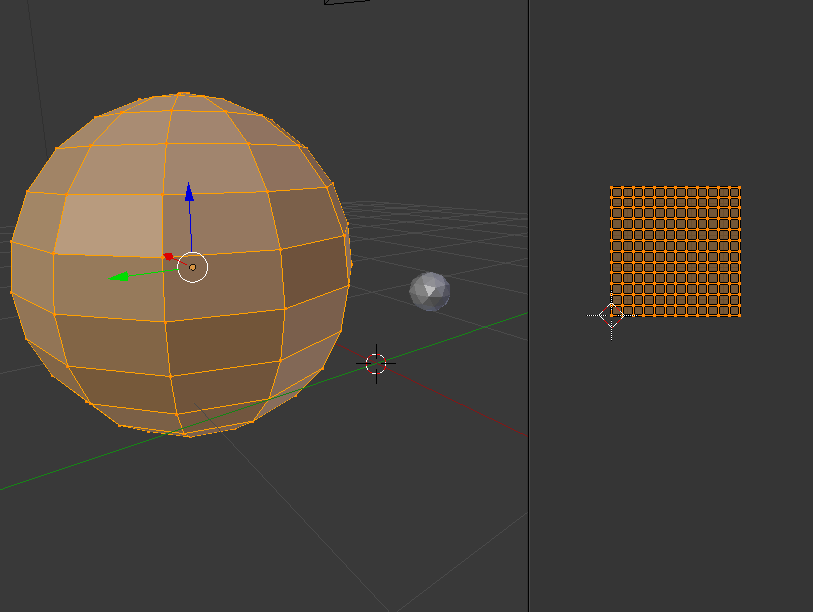Select the small gray sphere object
Image resolution: width=813 pixels, height=612 pixels.
[430, 292]
